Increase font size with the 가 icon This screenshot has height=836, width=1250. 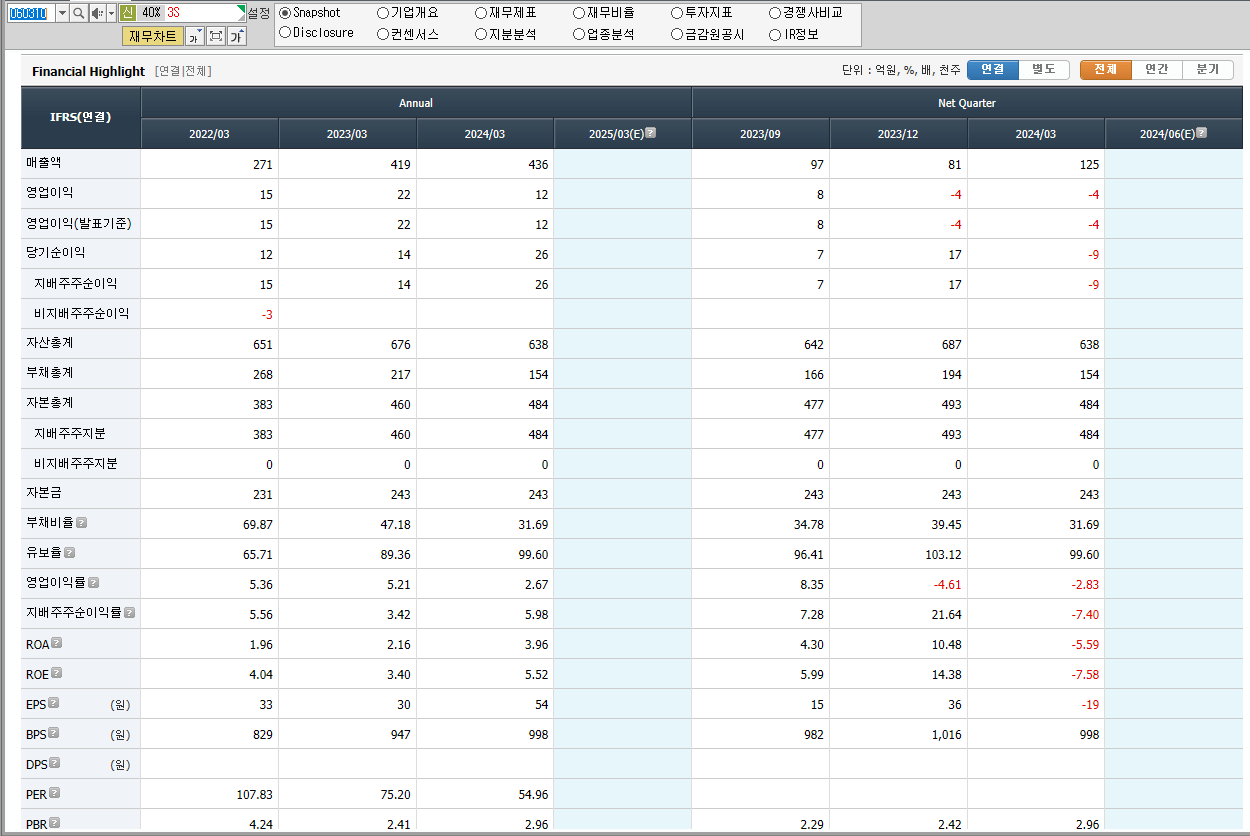point(236,37)
